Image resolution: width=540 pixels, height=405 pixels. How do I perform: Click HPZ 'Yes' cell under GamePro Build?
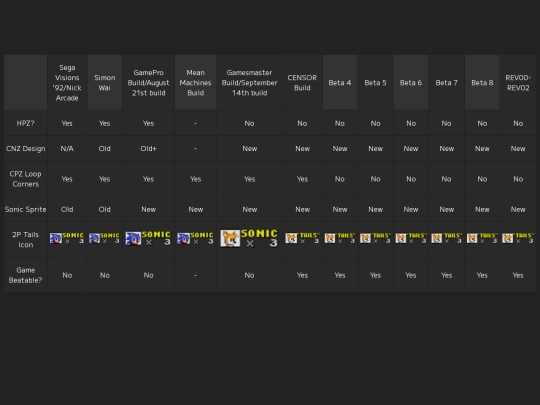click(x=148, y=123)
